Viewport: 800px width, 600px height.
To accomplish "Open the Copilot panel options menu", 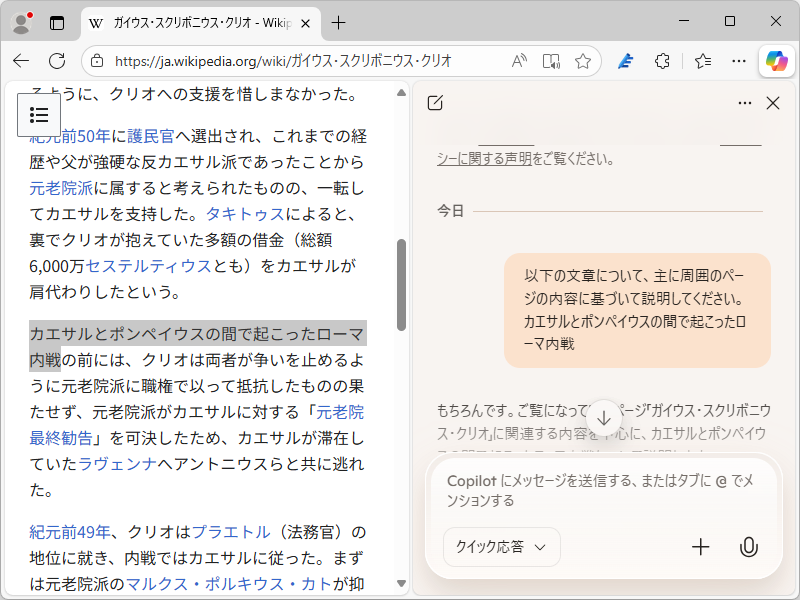I will tap(744, 103).
